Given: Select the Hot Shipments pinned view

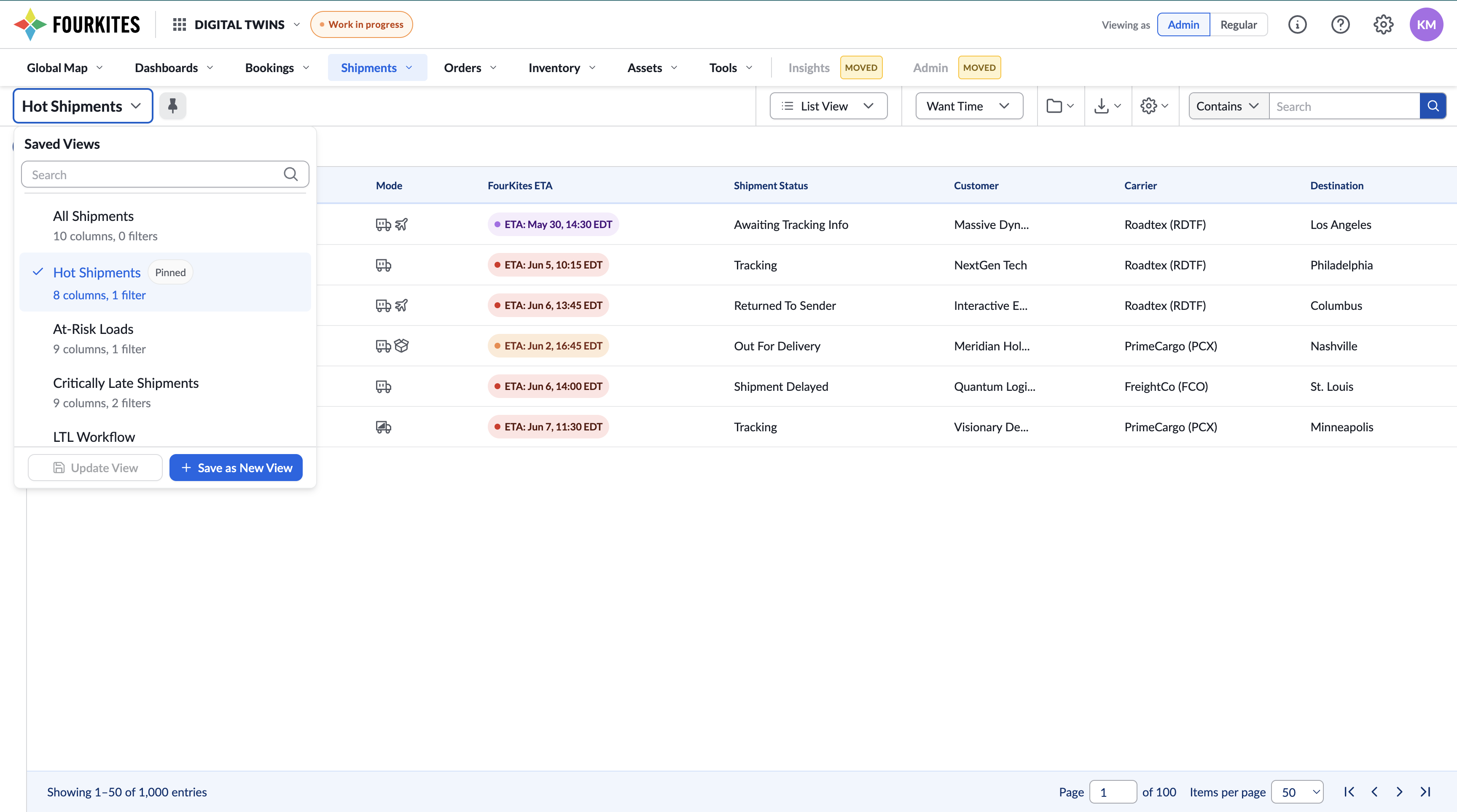Looking at the screenshot, I should pyautogui.click(x=165, y=282).
